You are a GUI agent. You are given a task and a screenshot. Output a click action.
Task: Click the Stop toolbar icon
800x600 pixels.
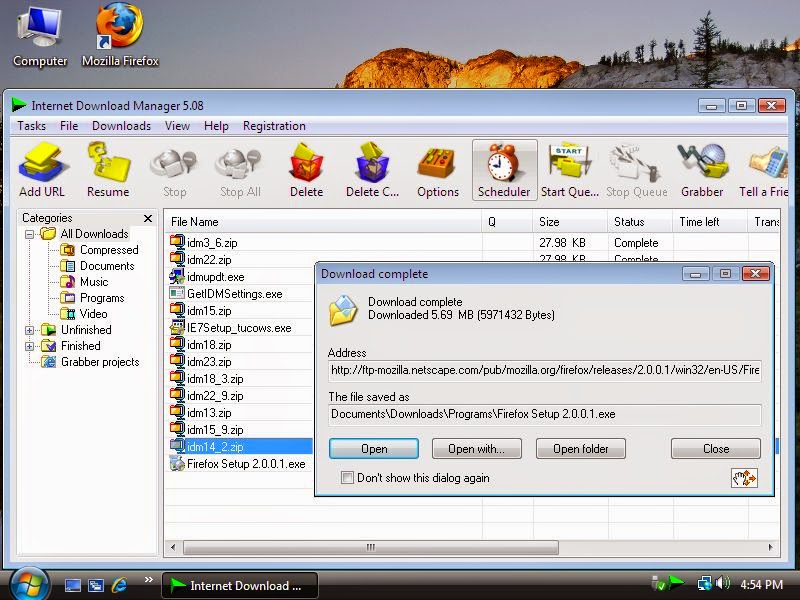[x=174, y=170]
